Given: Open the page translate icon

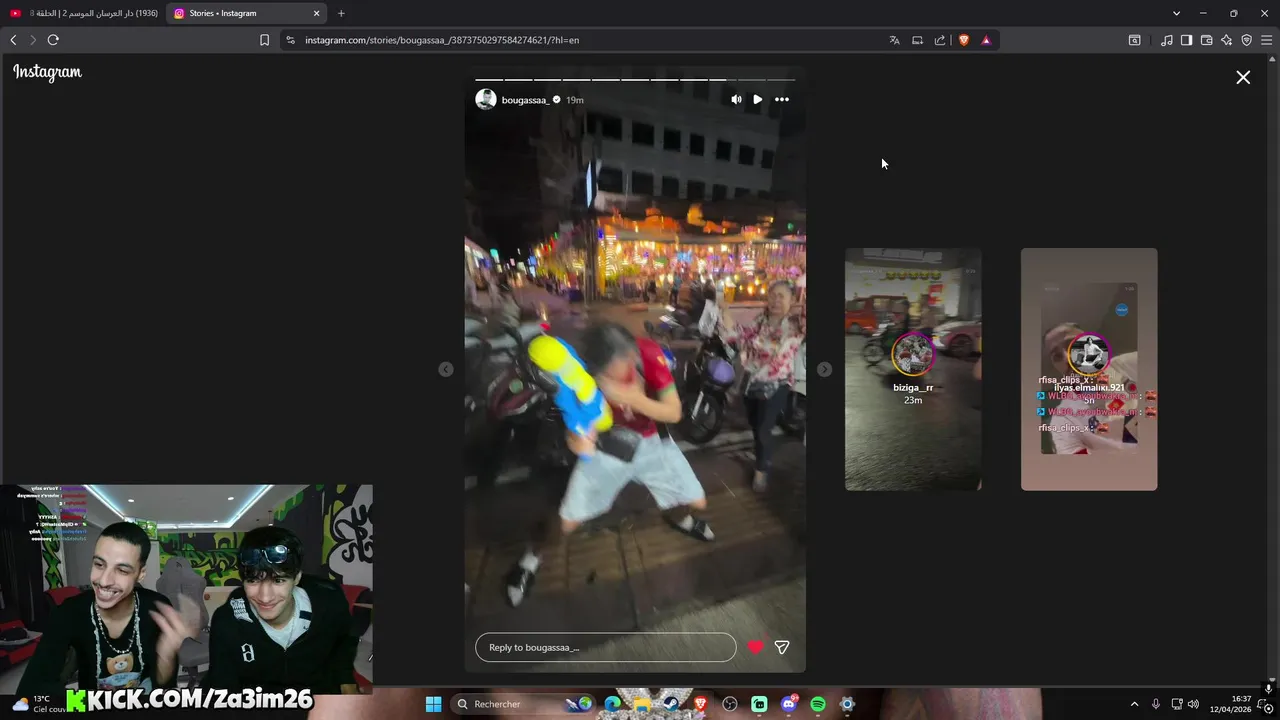Looking at the screenshot, I should (894, 40).
